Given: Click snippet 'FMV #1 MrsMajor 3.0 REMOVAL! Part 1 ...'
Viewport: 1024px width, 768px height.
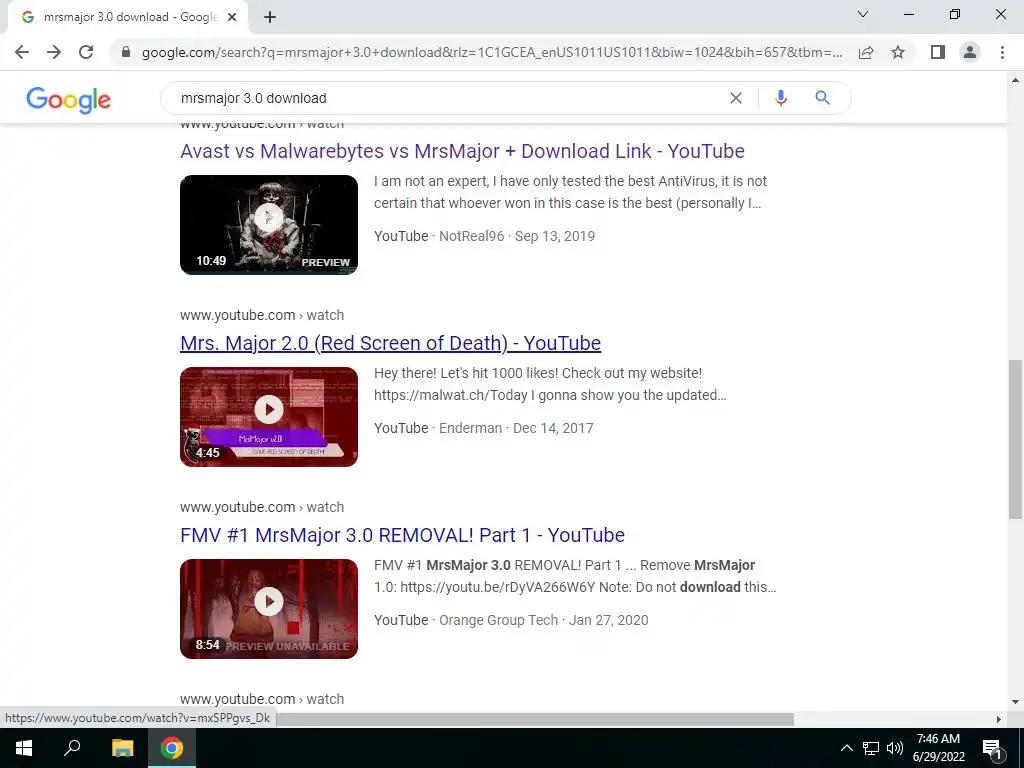Looking at the screenshot, I should pyautogui.click(x=575, y=576).
